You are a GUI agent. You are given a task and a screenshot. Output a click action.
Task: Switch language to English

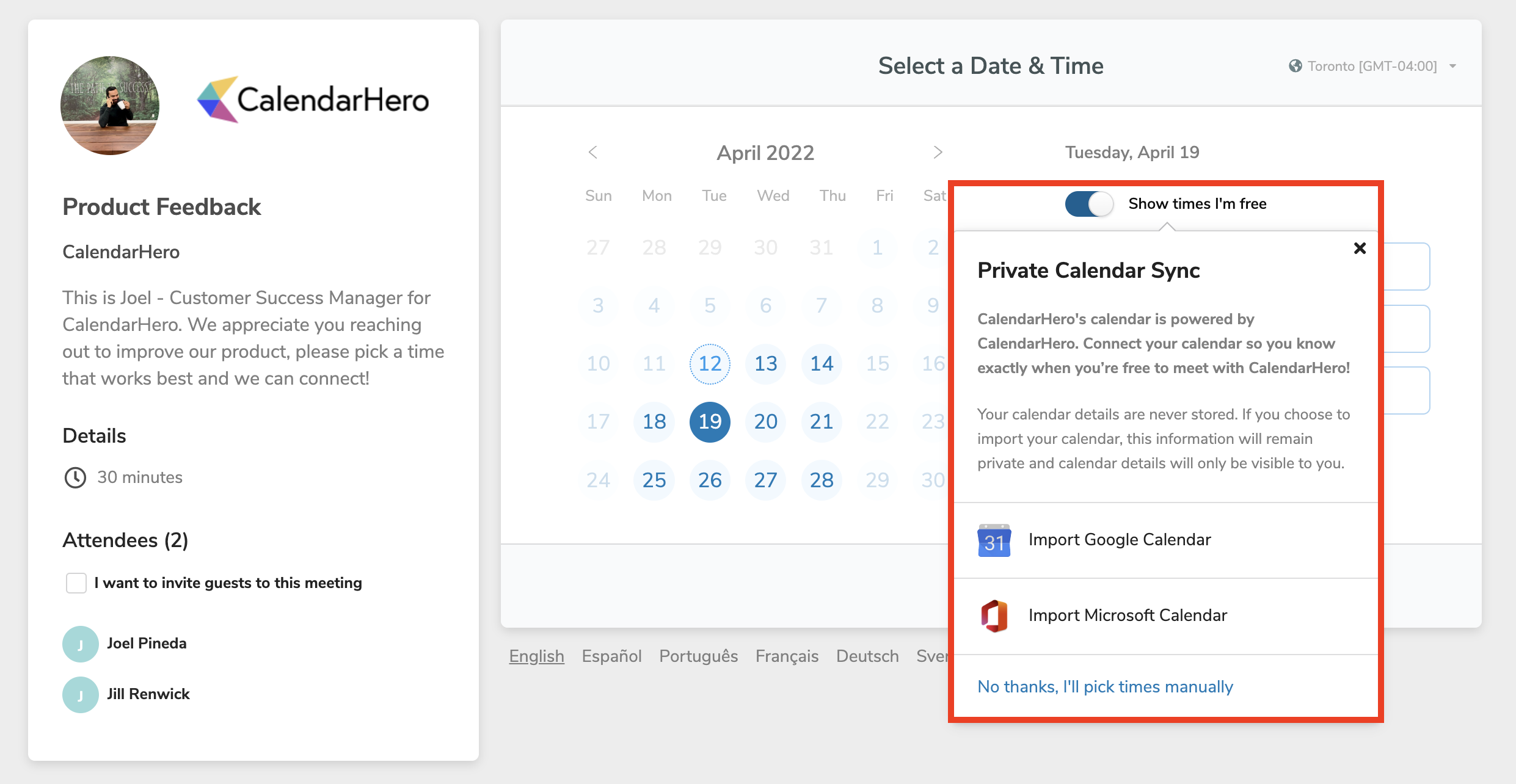click(x=537, y=656)
